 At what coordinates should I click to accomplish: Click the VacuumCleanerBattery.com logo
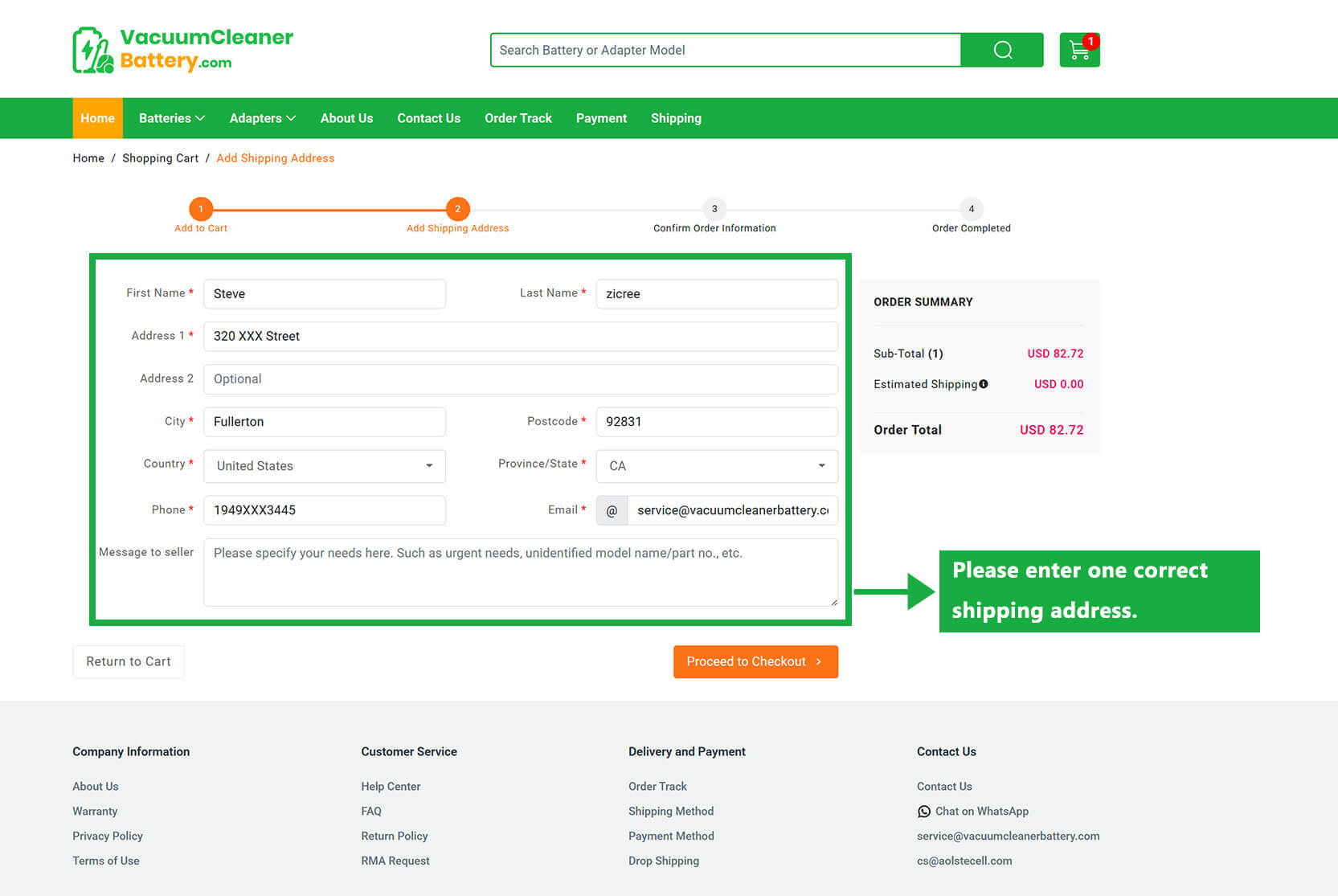182,50
